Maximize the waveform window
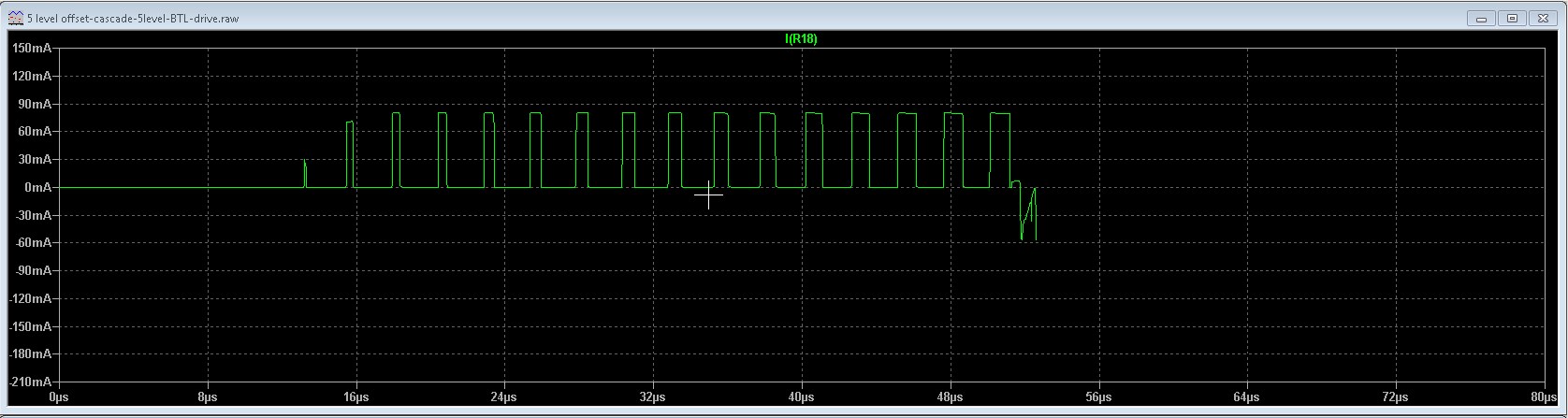The image size is (1568, 418). (x=1512, y=18)
